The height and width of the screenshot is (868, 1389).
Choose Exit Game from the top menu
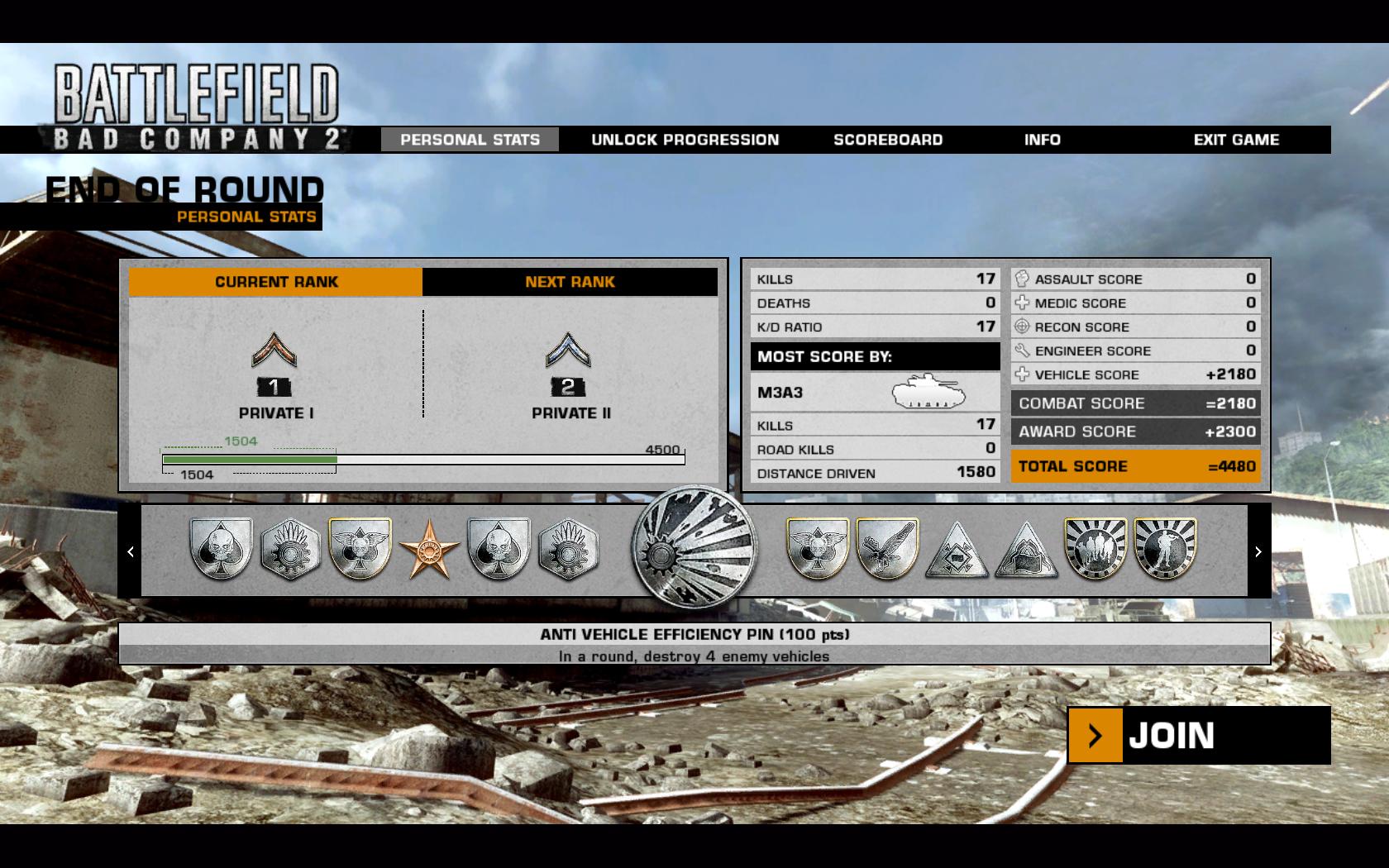1236,140
